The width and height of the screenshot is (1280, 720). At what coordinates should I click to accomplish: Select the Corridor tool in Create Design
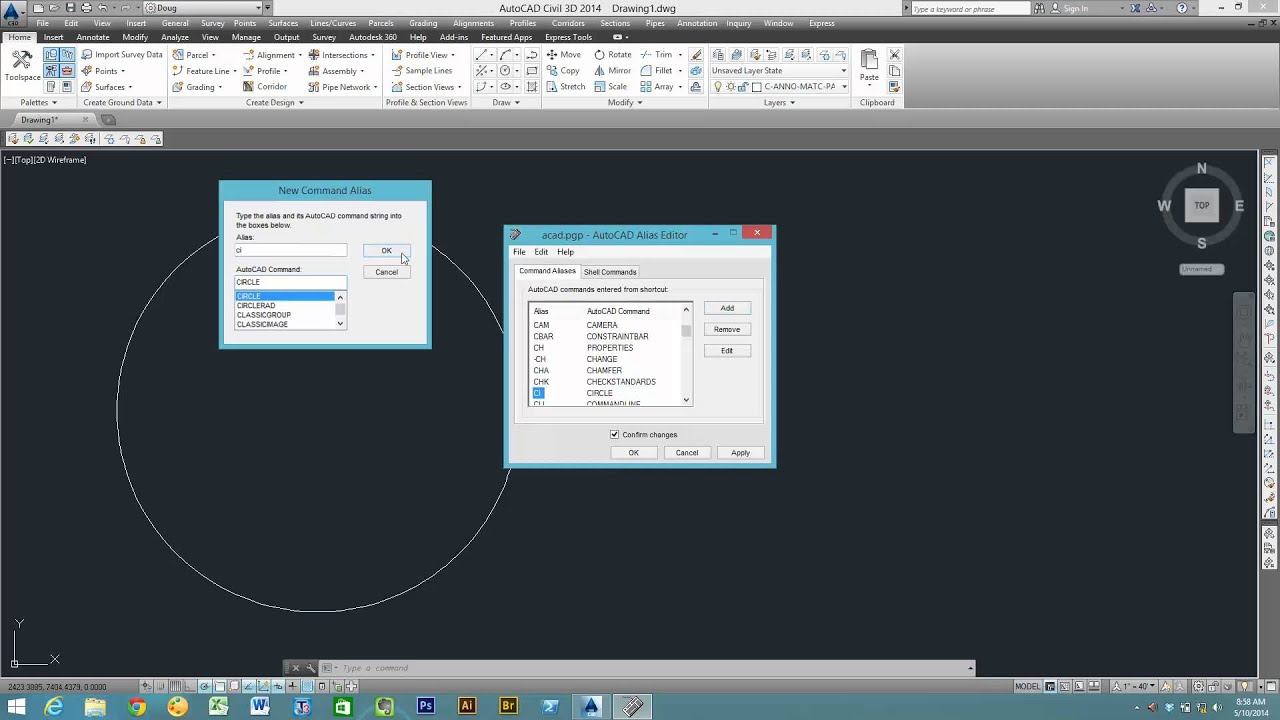pos(264,86)
